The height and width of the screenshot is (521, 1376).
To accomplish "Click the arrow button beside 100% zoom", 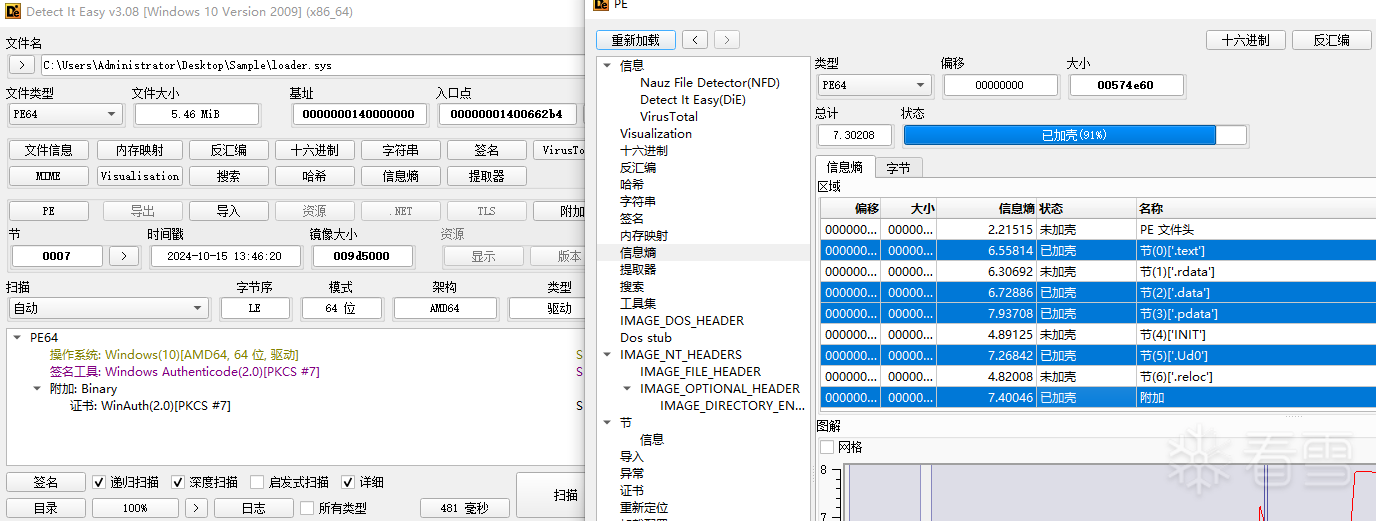I will (198, 508).
